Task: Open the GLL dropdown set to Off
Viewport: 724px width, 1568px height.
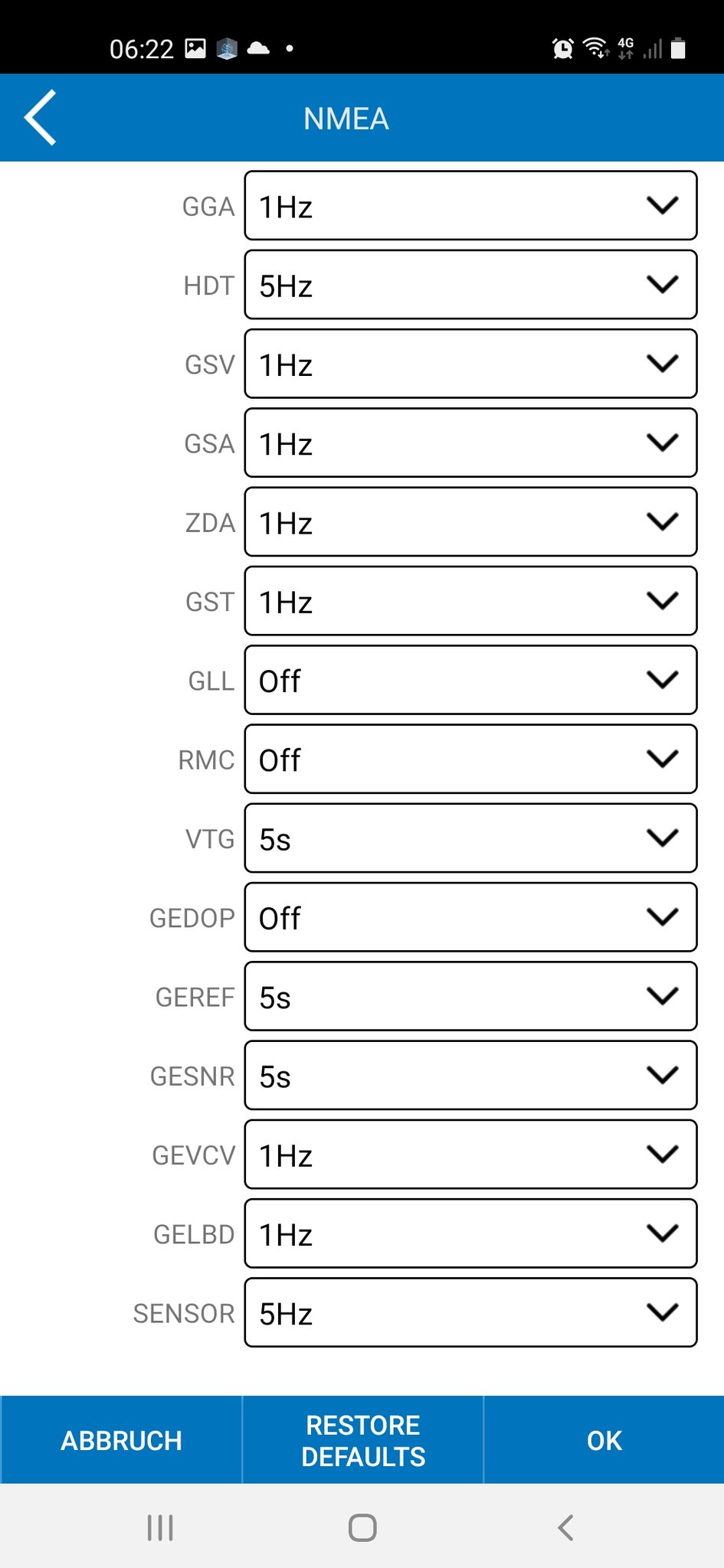Action: point(470,681)
